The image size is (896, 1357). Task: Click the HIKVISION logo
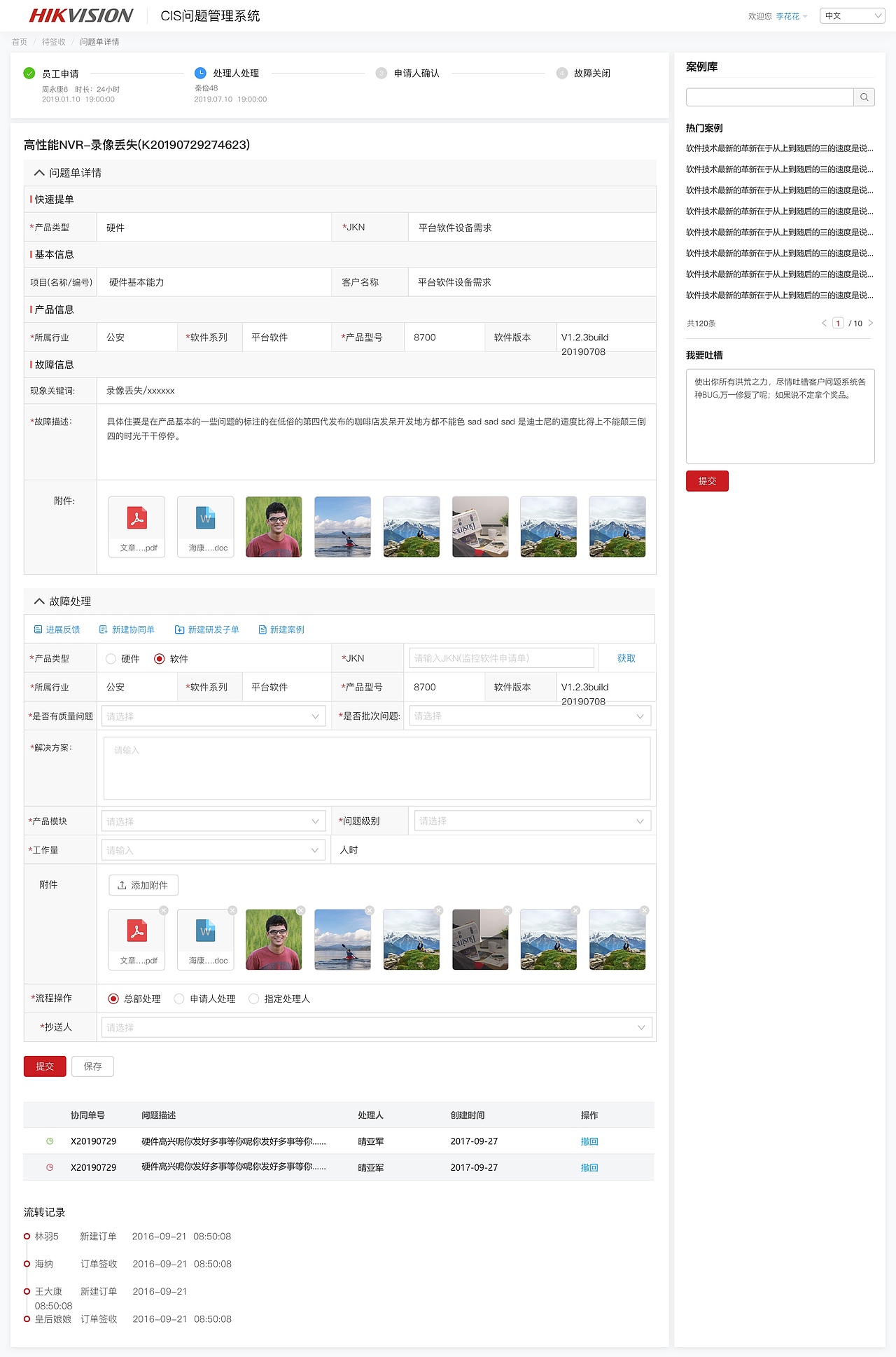[x=81, y=15]
